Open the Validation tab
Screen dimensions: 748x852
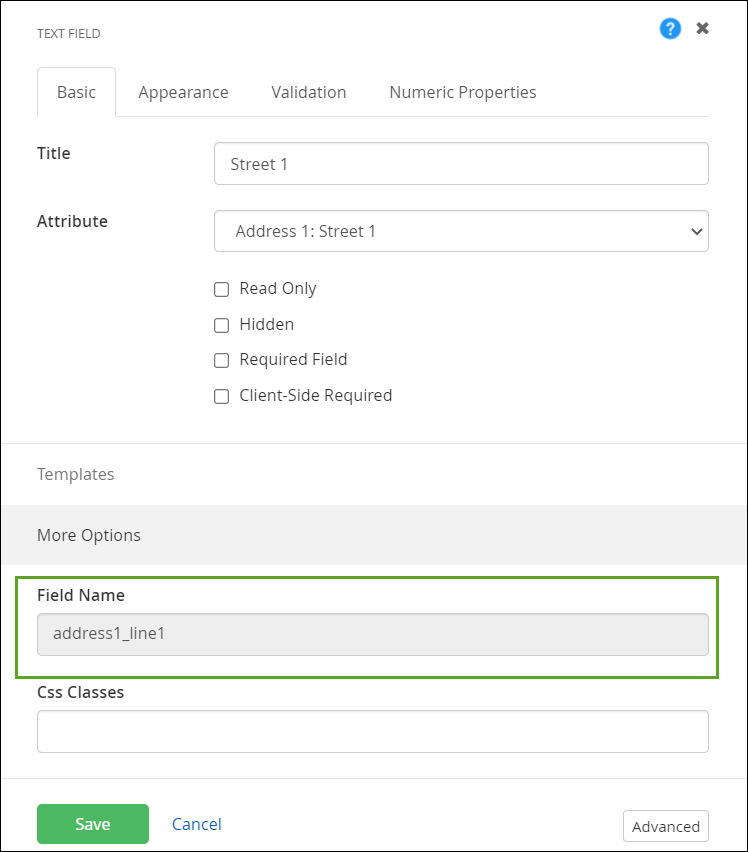point(308,92)
